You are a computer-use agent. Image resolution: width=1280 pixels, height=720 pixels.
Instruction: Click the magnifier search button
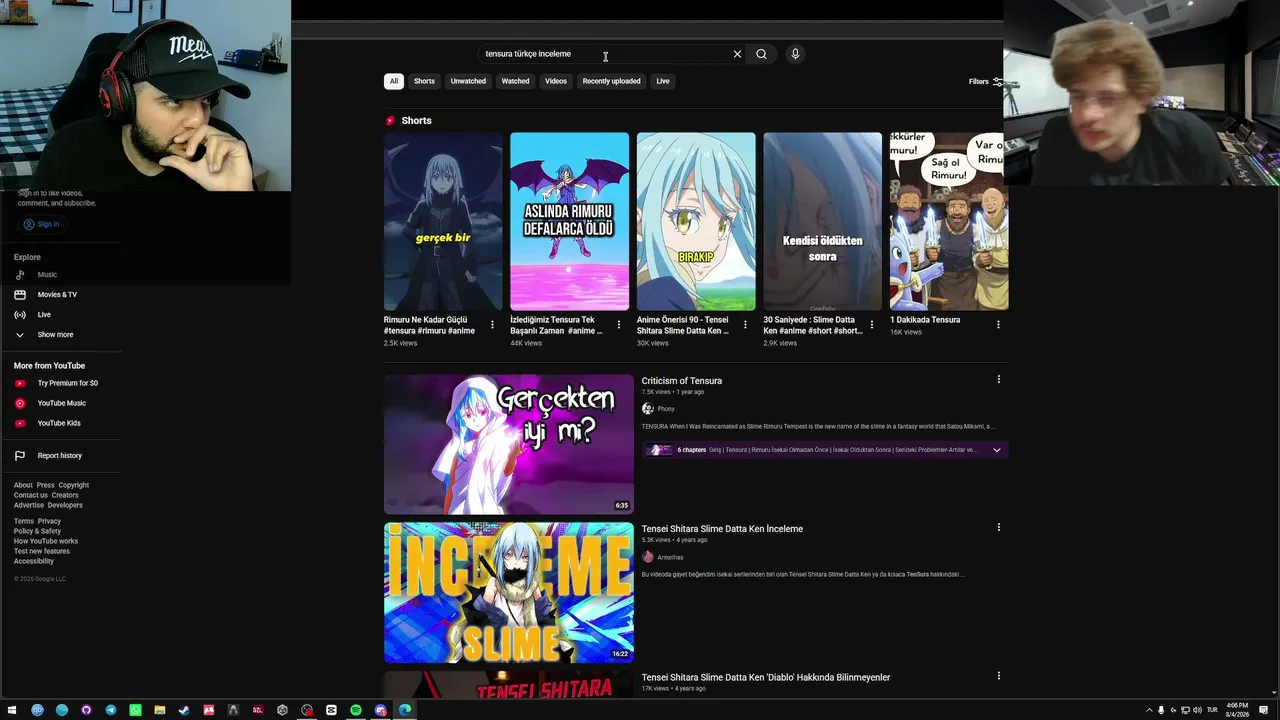(x=761, y=54)
